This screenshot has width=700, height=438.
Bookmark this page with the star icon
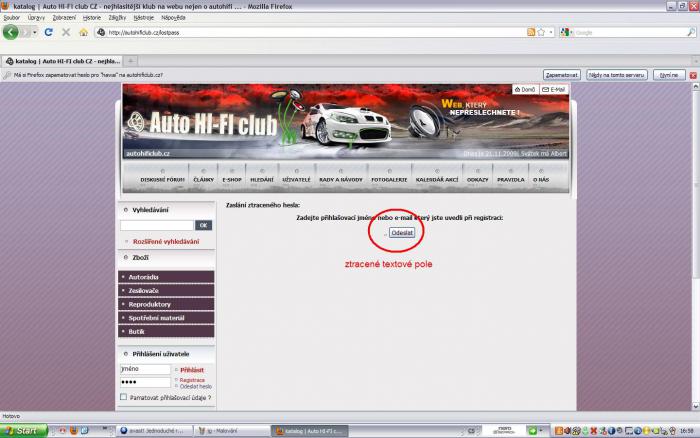(541, 32)
